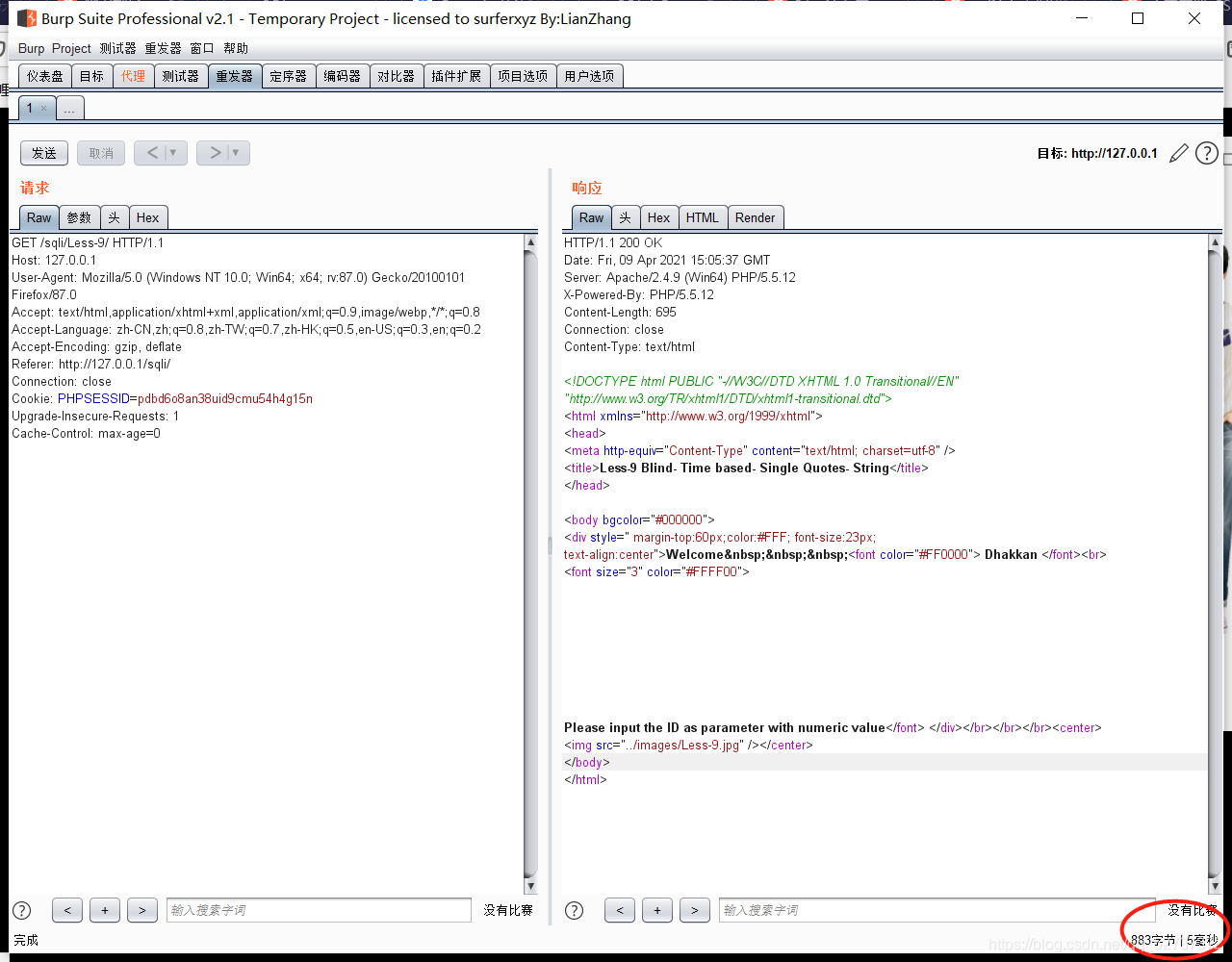1232x962 pixels.
Task: Click the help icon below the response panel
Action: click(x=575, y=910)
